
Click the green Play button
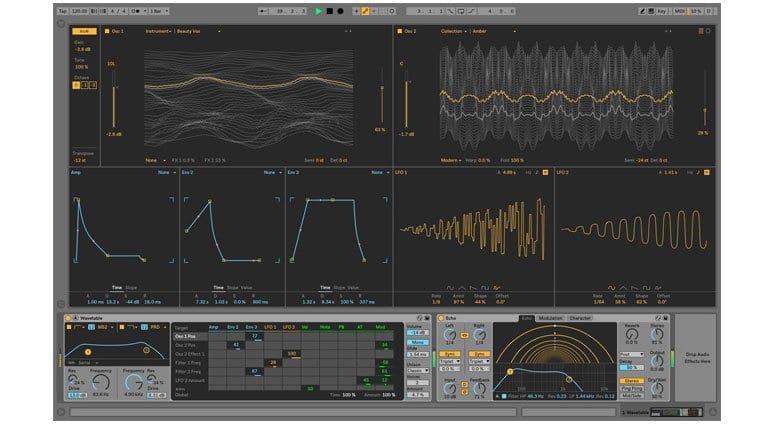tap(318, 11)
